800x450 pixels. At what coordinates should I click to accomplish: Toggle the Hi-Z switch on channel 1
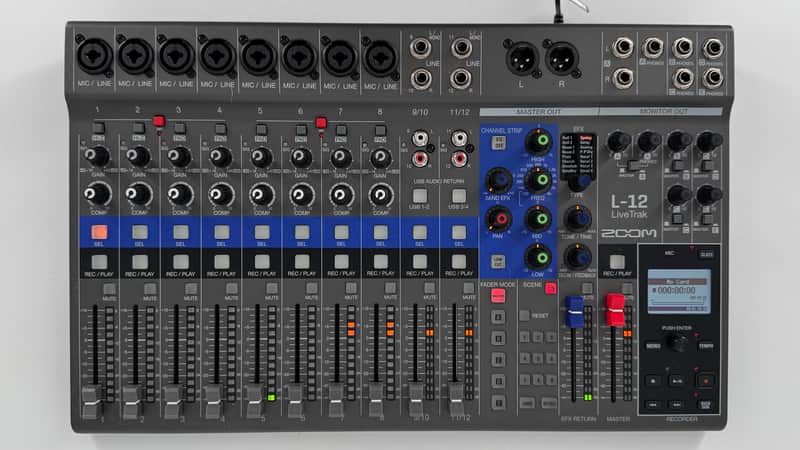pyautogui.click(x=98, y=128)
